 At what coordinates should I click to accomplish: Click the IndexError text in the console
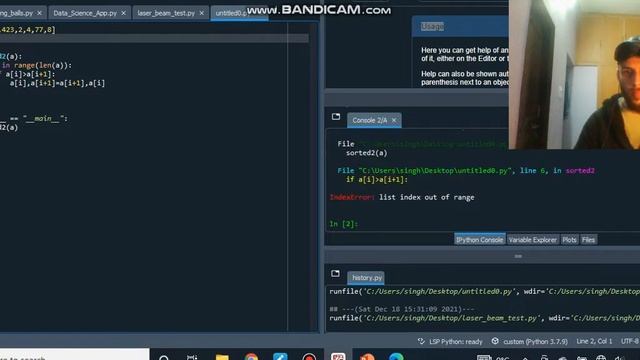point(352,197)
